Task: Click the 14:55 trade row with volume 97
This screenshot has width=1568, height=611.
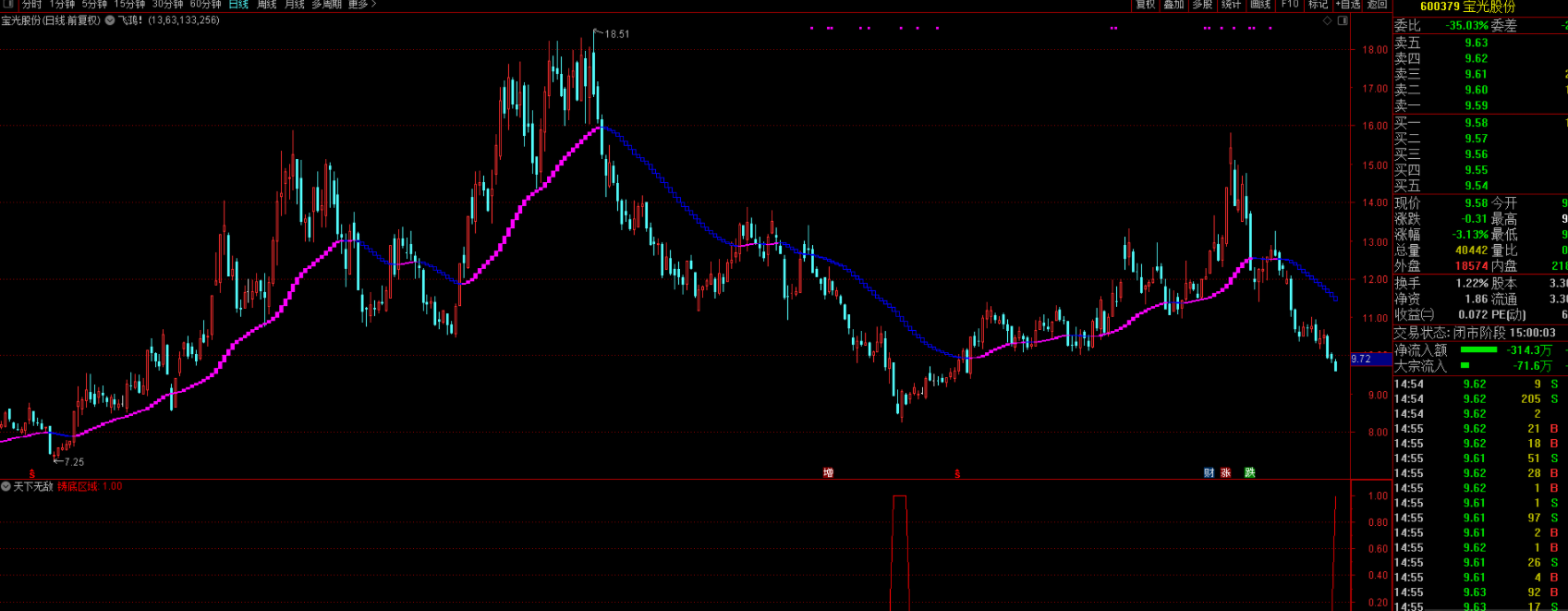Action: point(1480,518)
